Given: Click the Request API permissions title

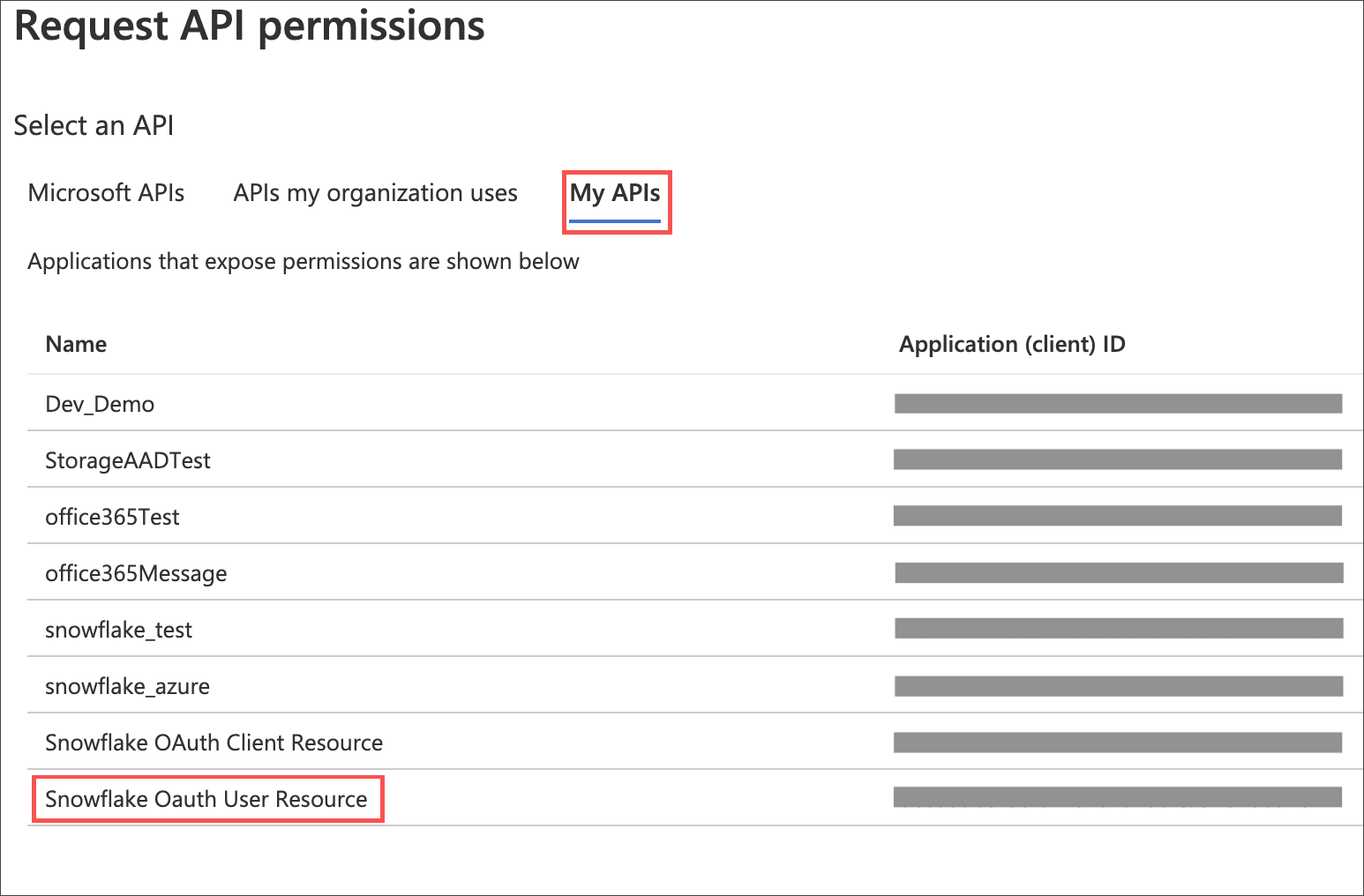Looking at the screenshot, I should point(250,26).
